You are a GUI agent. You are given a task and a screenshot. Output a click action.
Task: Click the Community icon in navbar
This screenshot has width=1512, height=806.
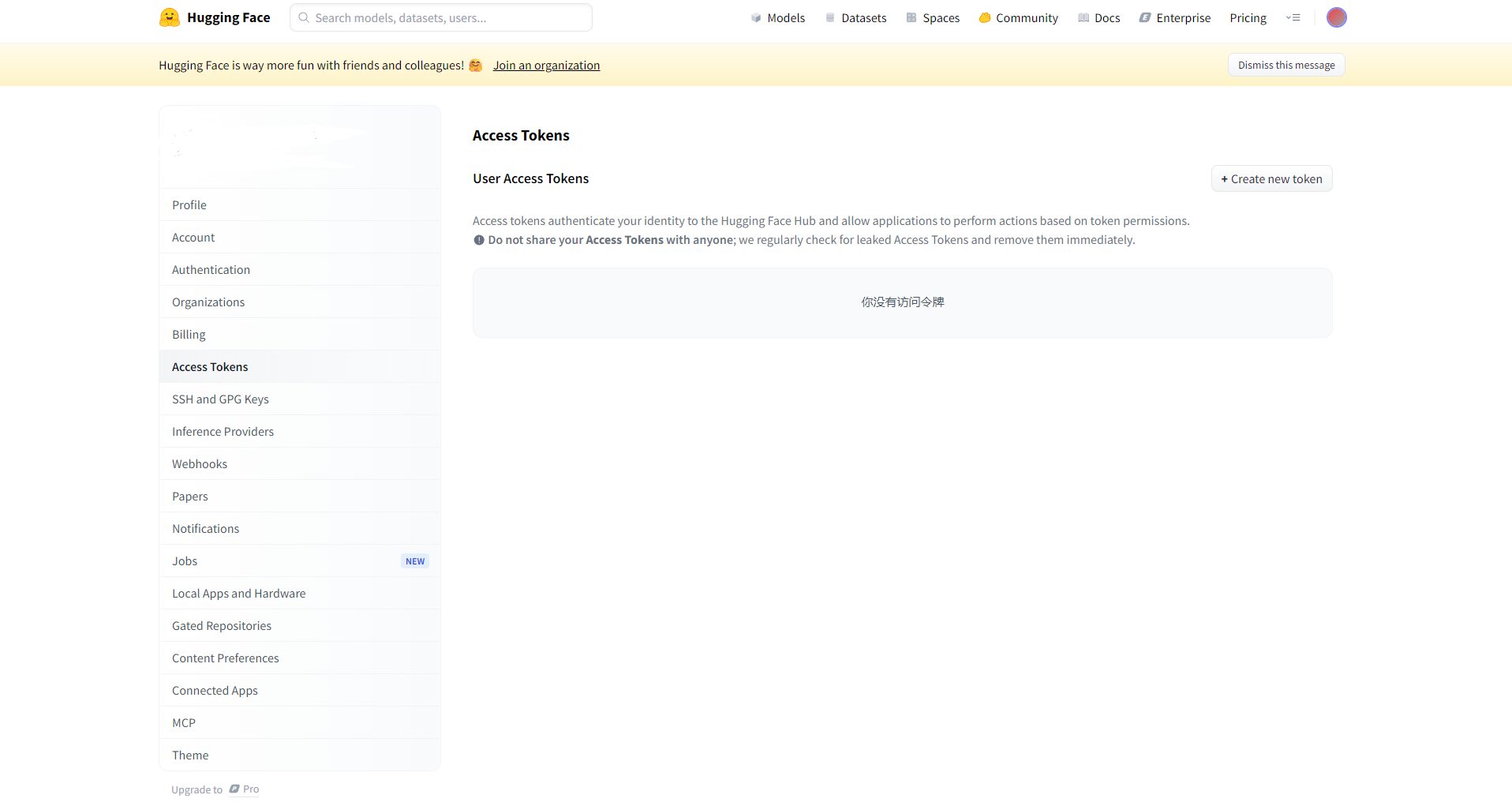(985, 17)
